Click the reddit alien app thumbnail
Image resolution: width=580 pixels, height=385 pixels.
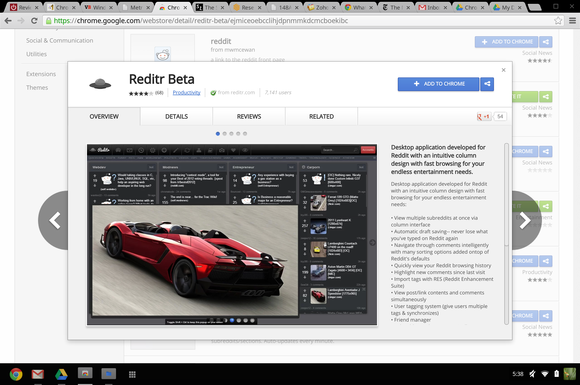pos(163,54)
